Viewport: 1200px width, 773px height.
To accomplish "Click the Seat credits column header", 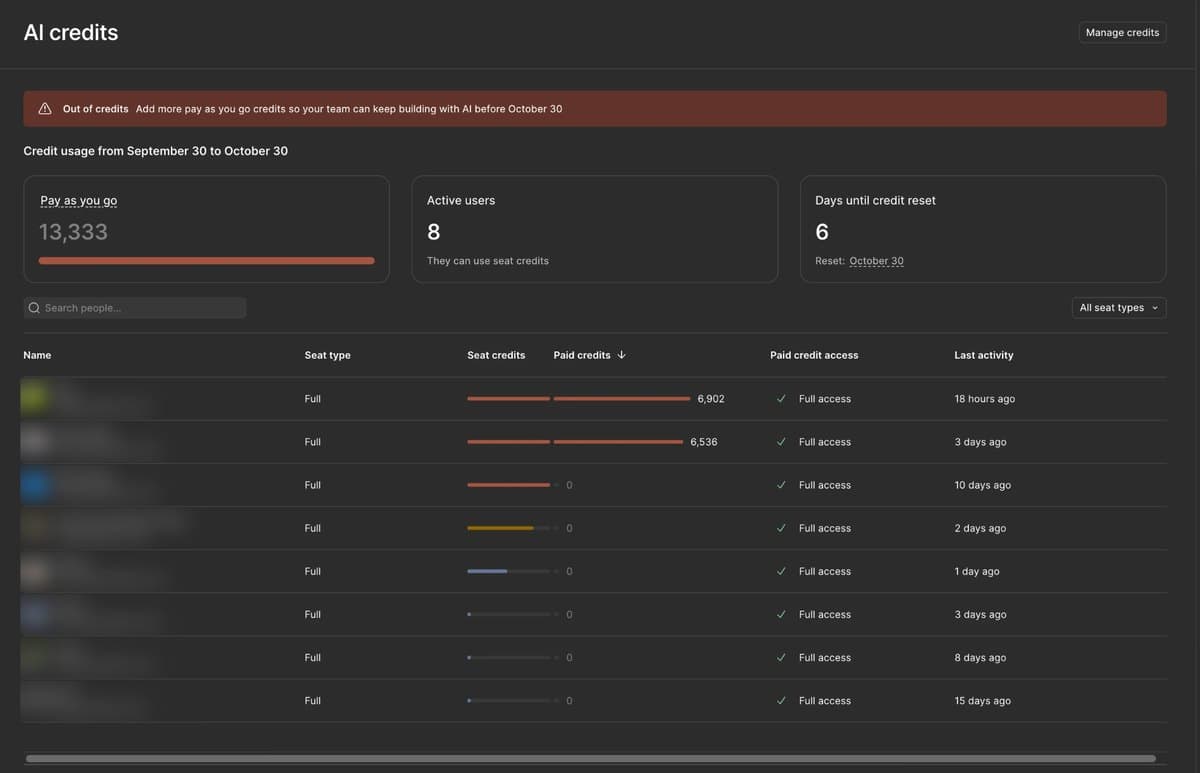I will pos(496,355).
